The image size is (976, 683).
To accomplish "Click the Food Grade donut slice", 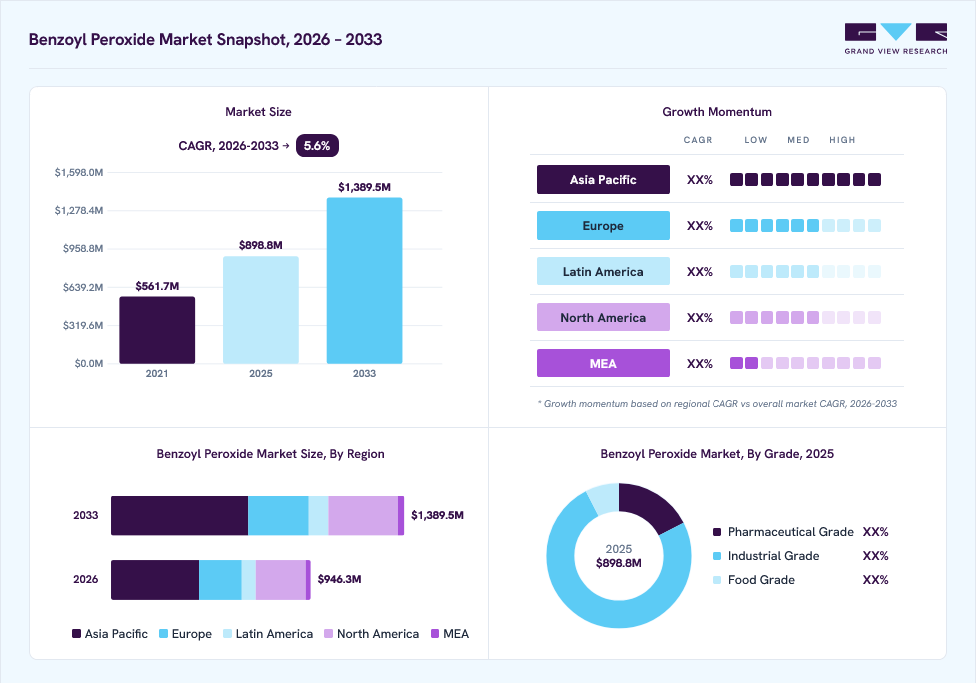I will (x=605, y=497).
